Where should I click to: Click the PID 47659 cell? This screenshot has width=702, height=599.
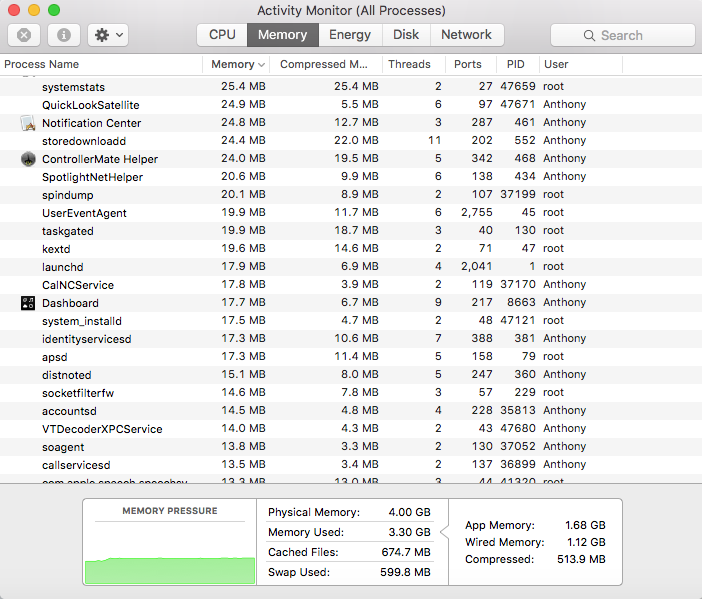coord(518,86)
